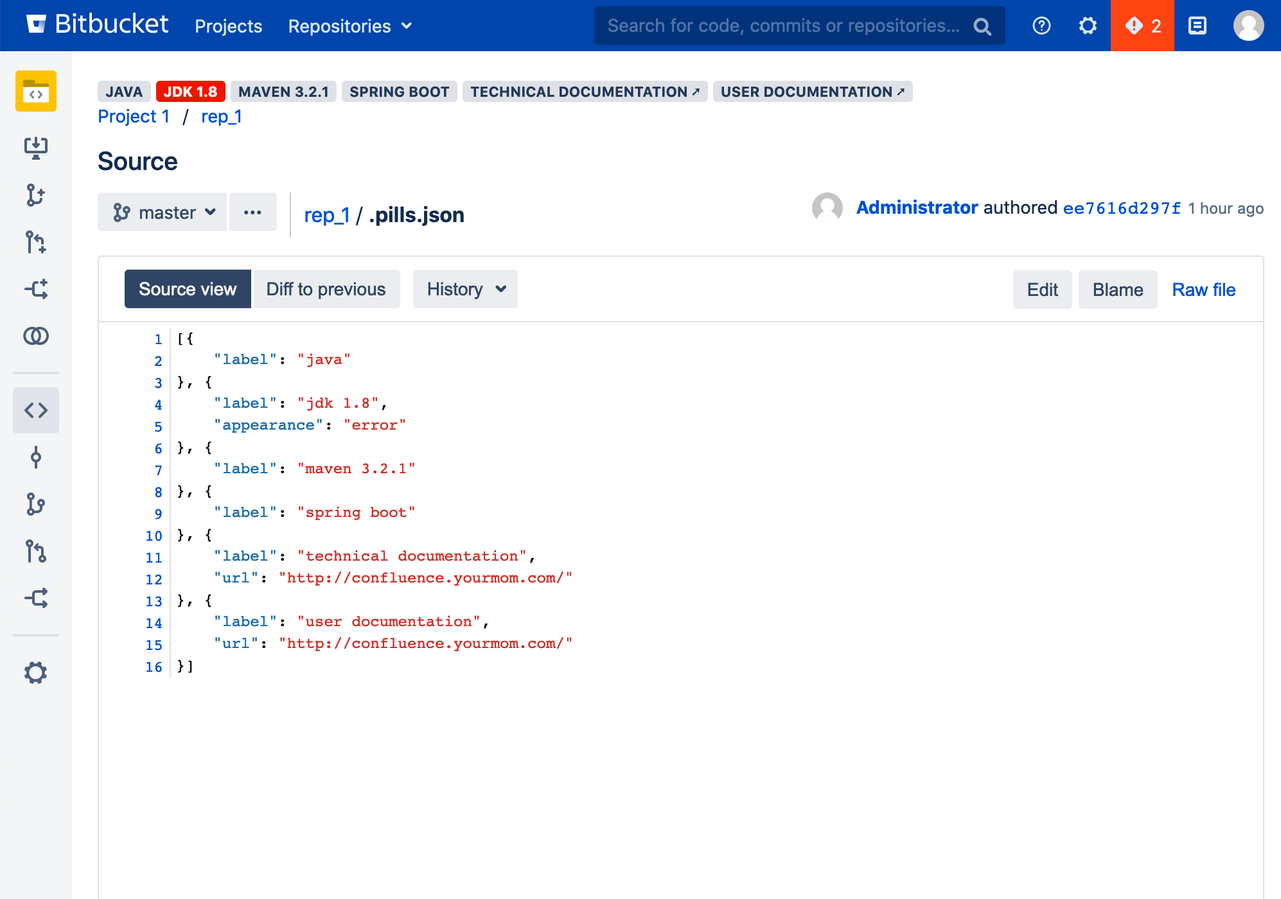The width and height of the screenshot is (1281, 899).
Task: Click the Compare overlapping circles icon
Action: click(36, 336)
